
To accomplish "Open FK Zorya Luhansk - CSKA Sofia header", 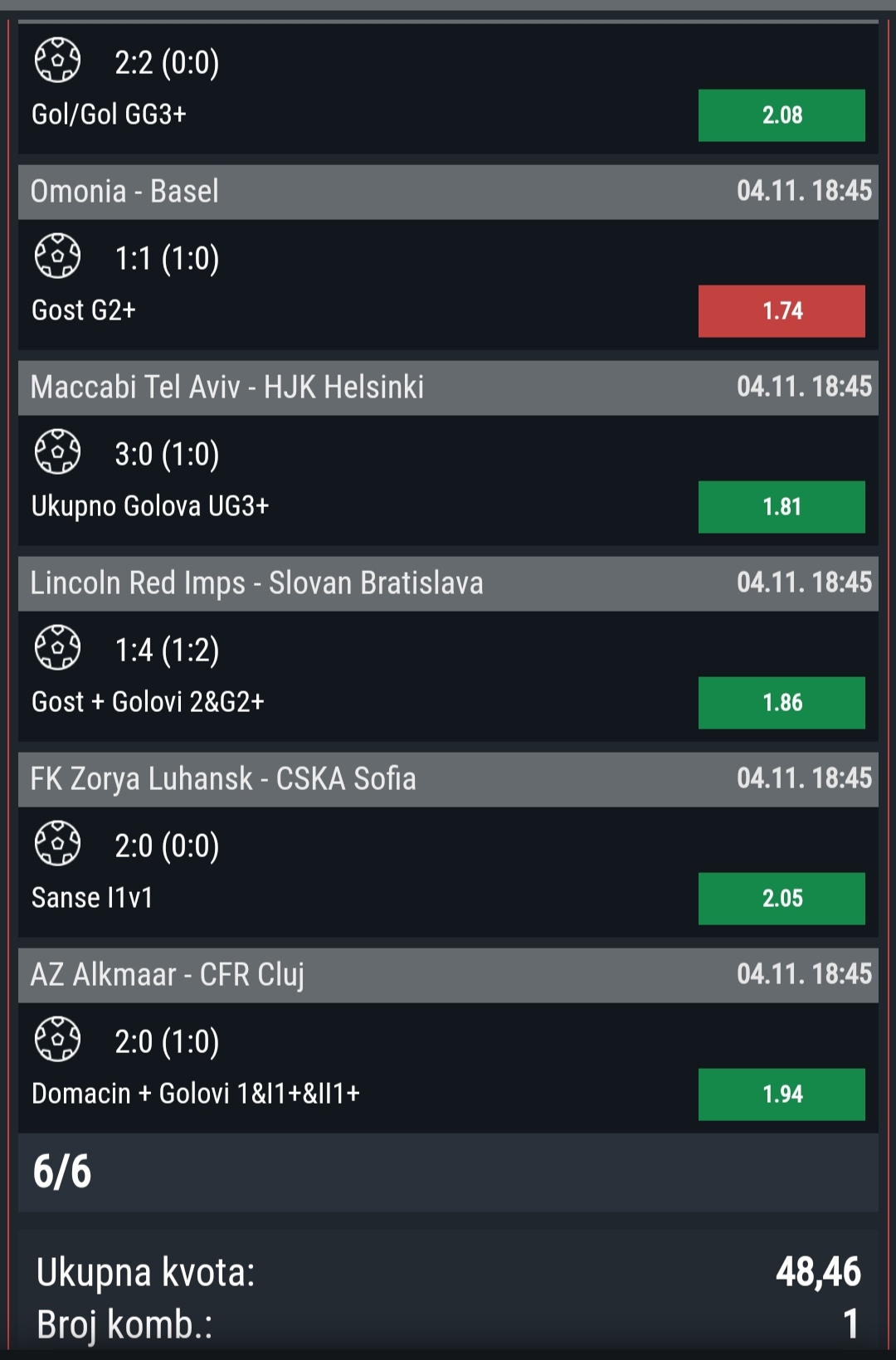I will pyautogui.click(x=448, y=779).
